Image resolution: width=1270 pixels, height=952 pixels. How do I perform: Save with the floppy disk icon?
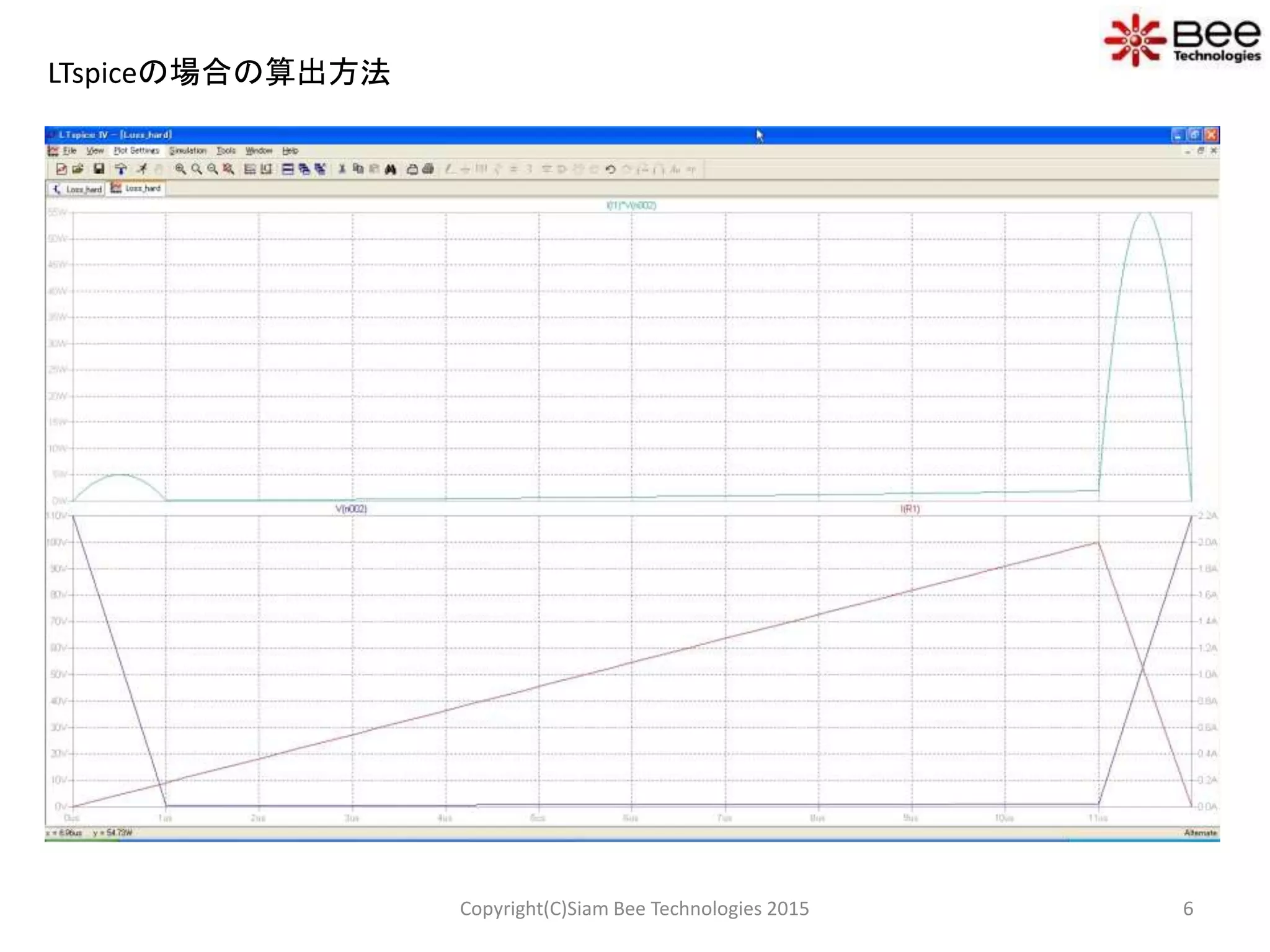(x=99, y=169)
